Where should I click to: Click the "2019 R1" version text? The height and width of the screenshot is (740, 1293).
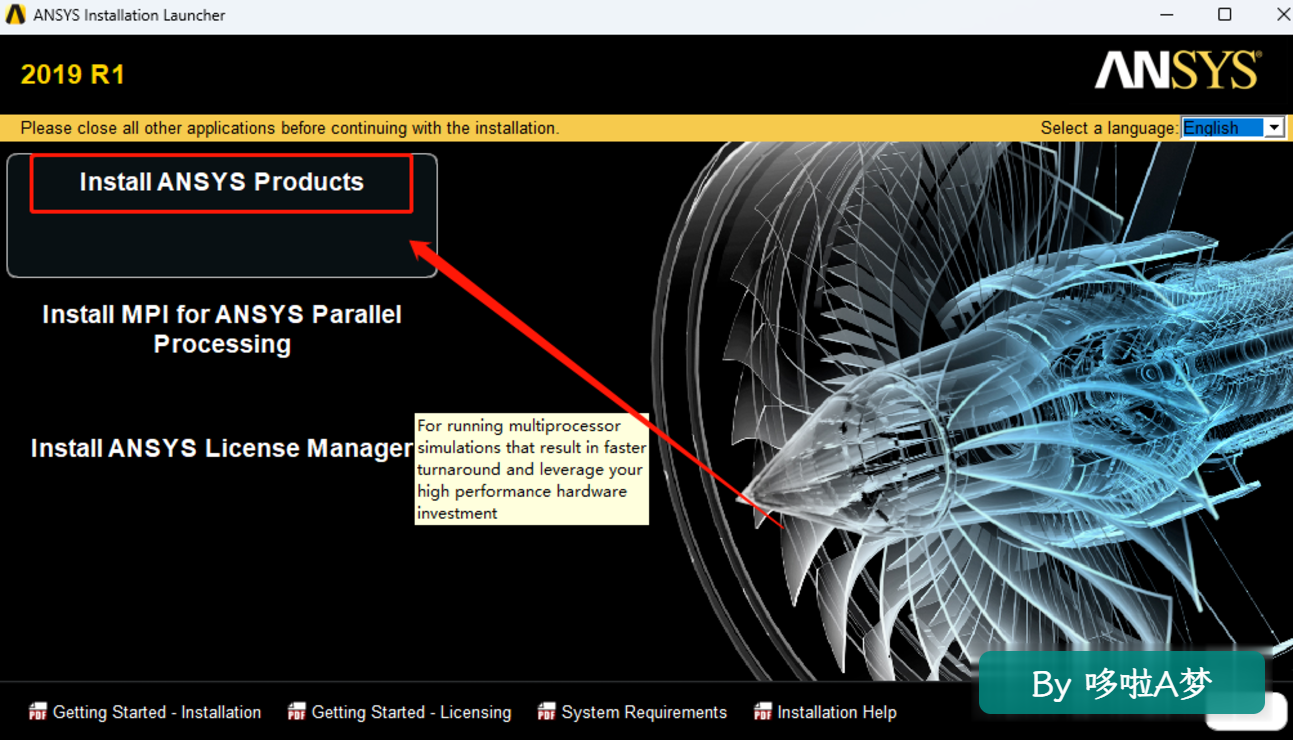(x=73, y=75)
